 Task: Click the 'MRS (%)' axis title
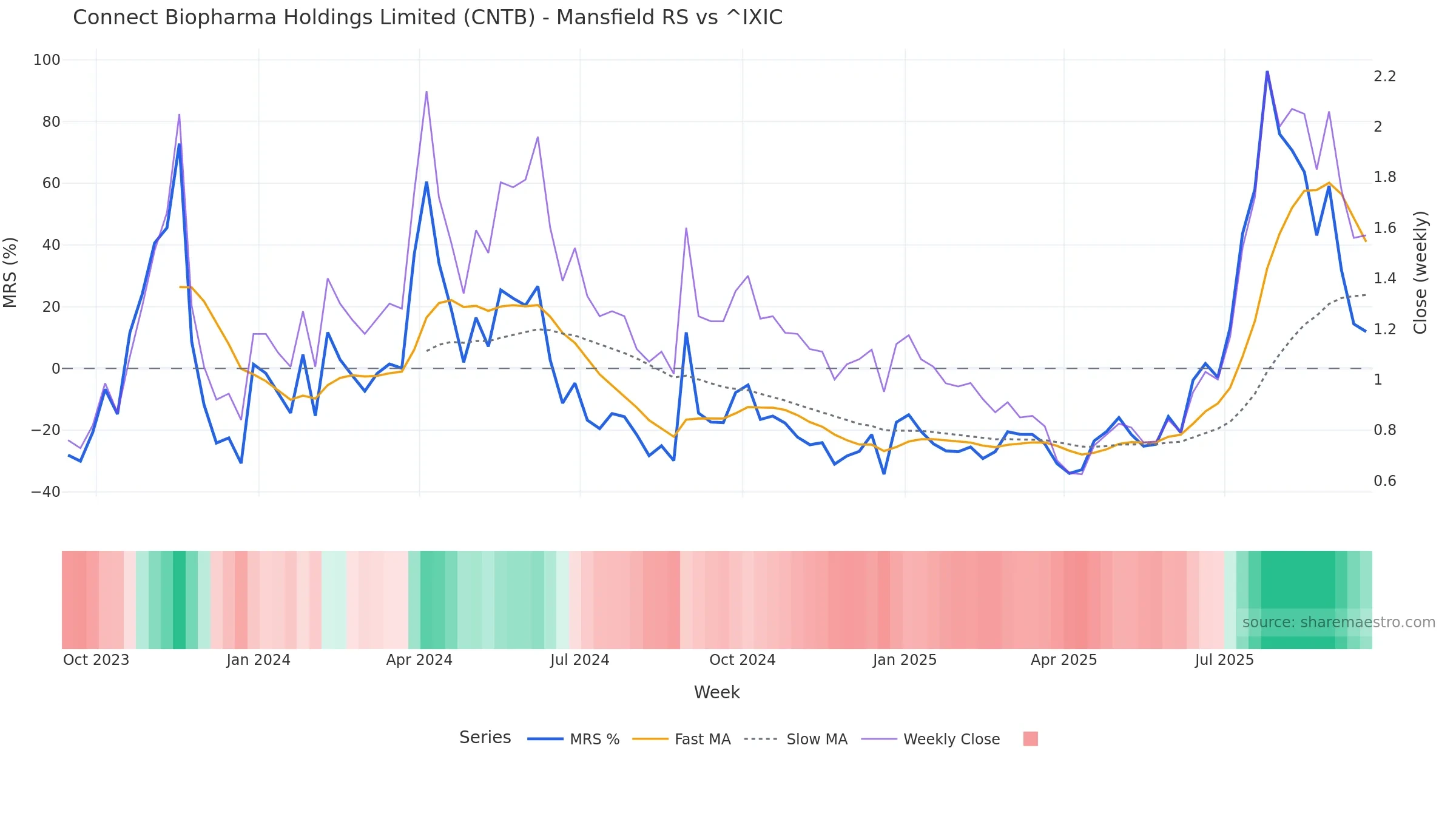coord(10,272)
